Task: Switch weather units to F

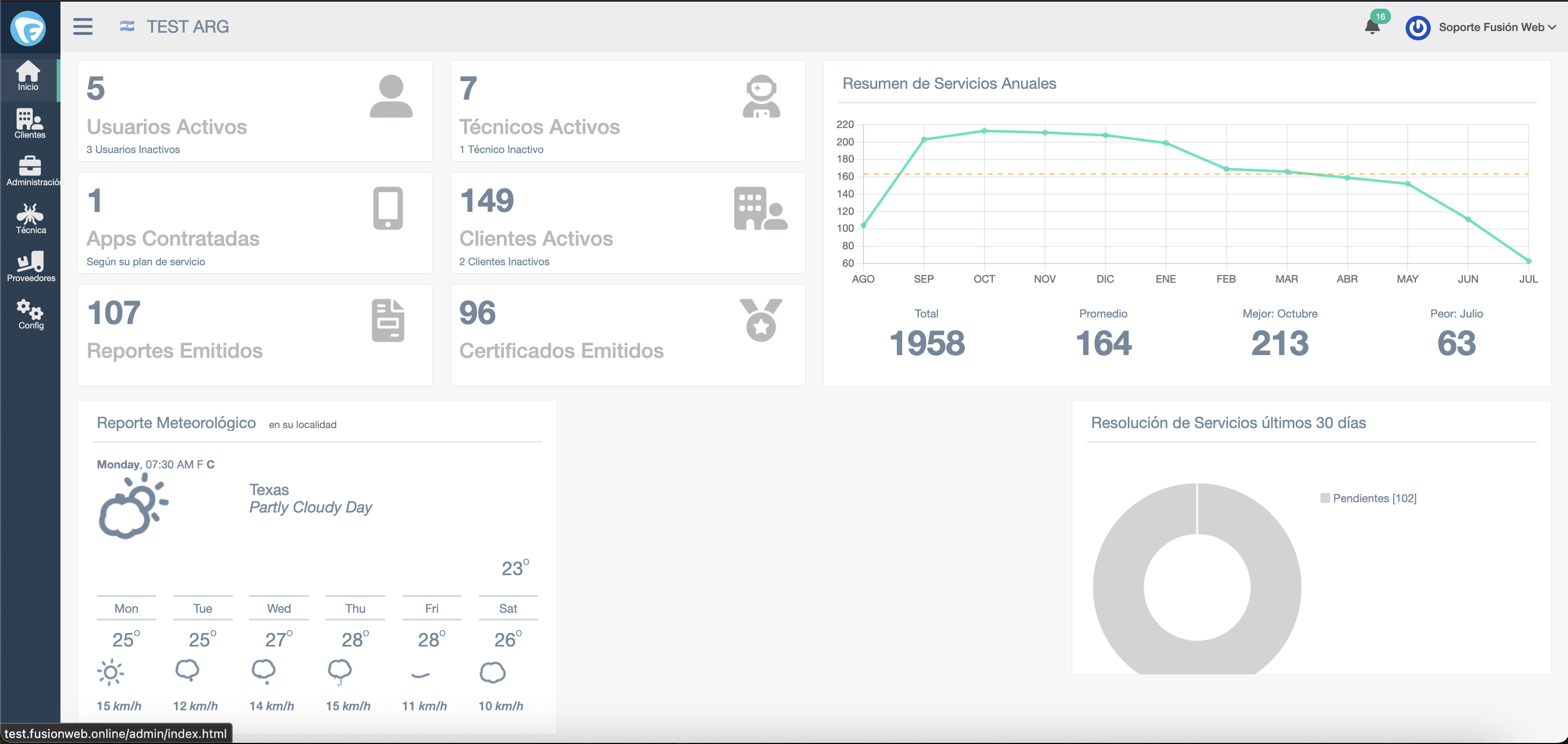Action: [199, 465]
